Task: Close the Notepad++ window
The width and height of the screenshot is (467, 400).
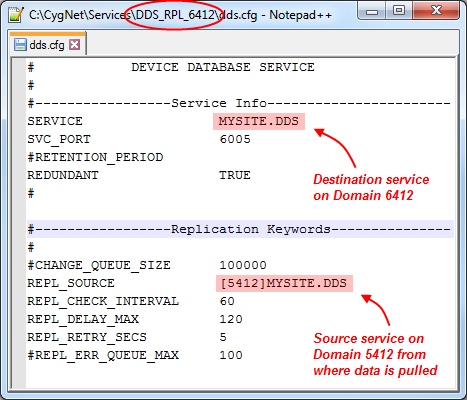Action: (436, 11)
